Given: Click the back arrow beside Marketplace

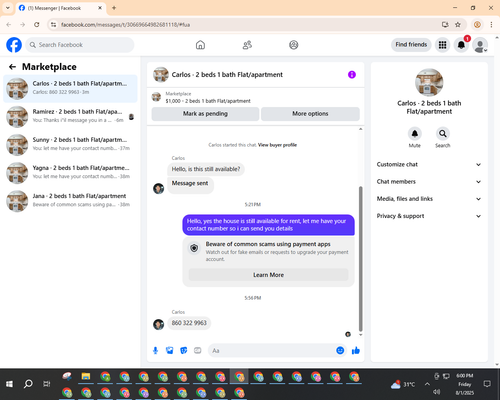Looking at the screenshot, I should pyautogui.click(x=12, y=67).
